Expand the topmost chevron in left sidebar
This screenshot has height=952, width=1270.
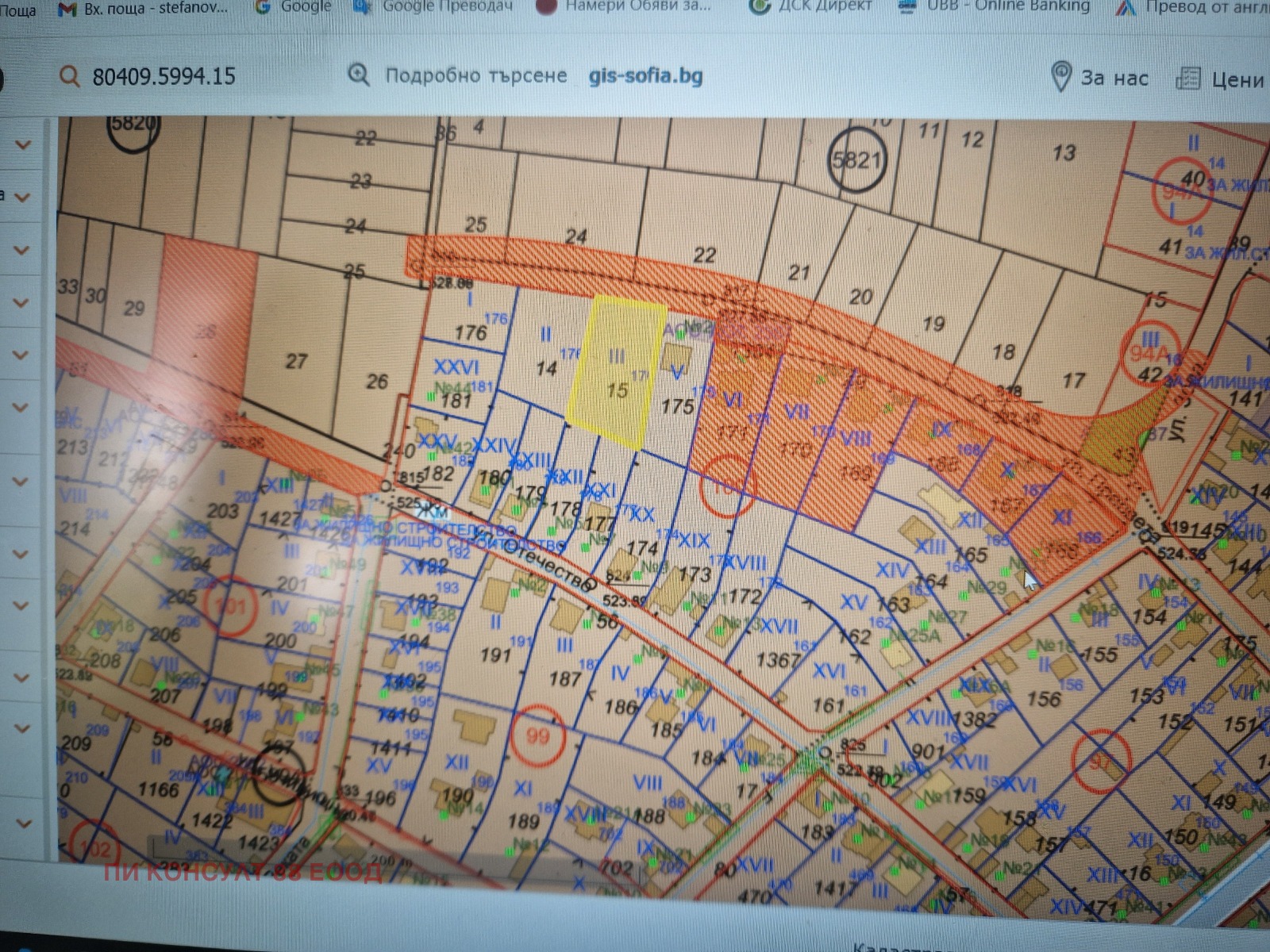click(x=23, y=145)
